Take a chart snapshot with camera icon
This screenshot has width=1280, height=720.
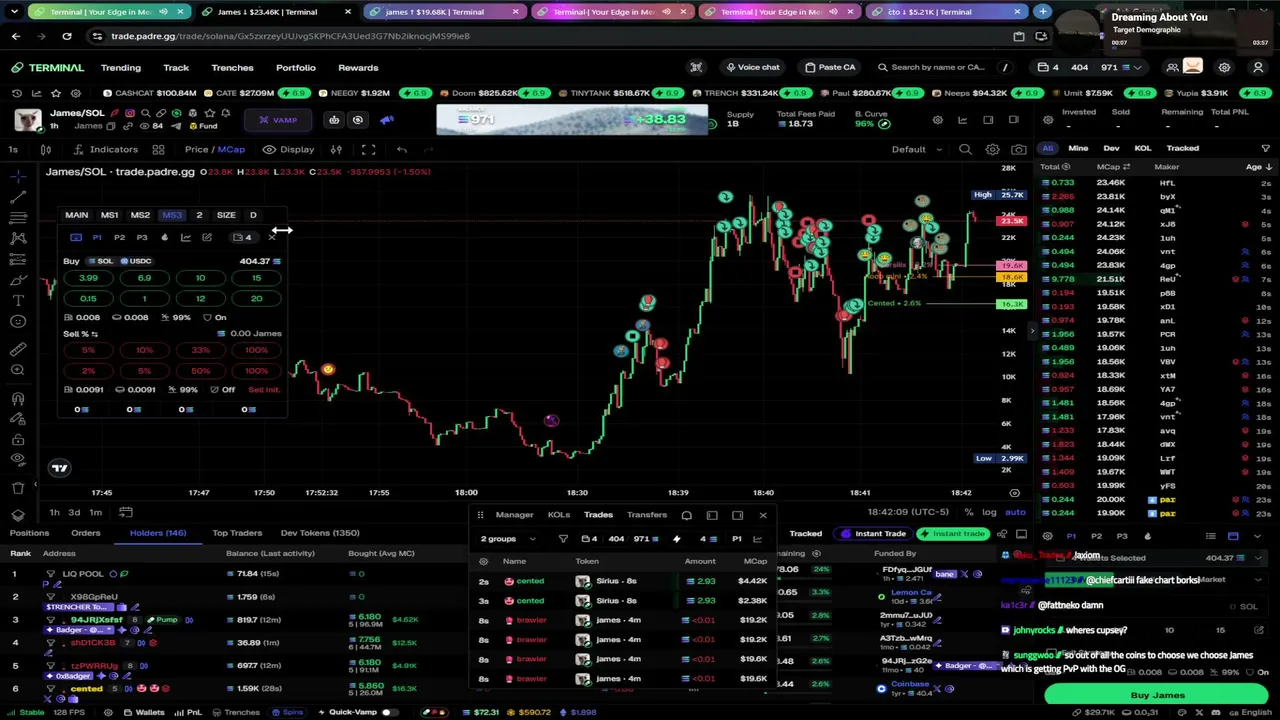point(1018,149)
